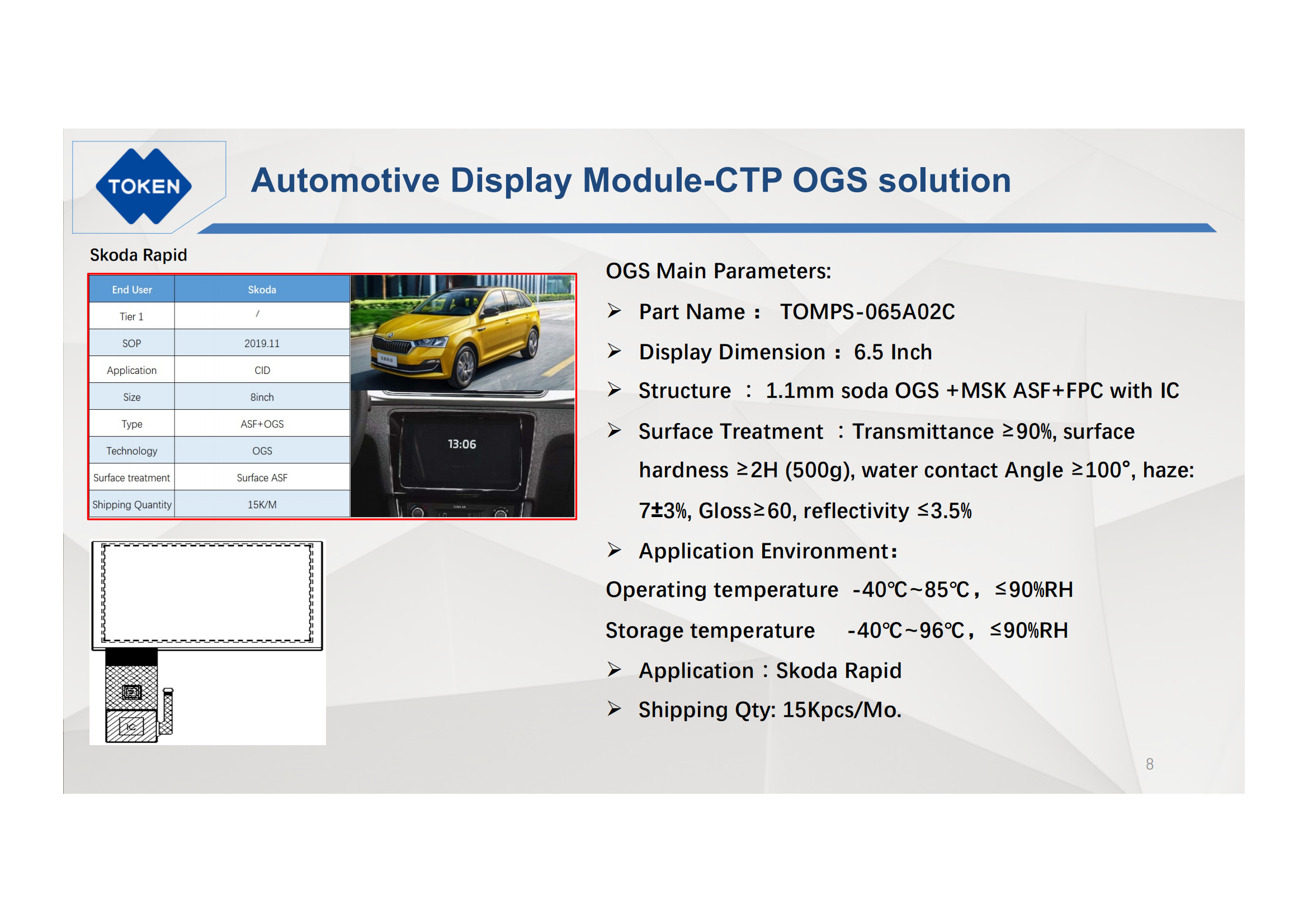
Task: Click the Skoda header cell in table
Action: tap(262, 289)
